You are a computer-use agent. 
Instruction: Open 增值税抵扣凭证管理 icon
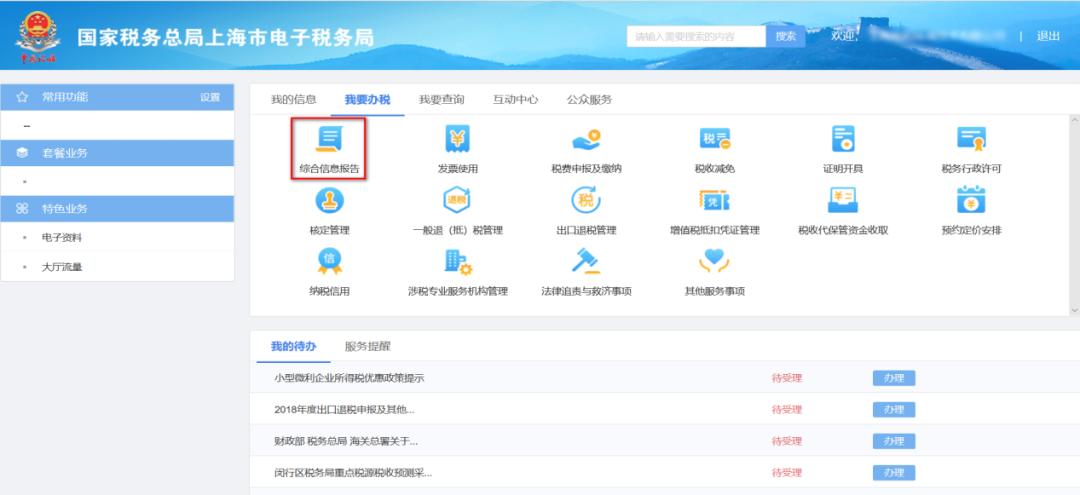714,200
